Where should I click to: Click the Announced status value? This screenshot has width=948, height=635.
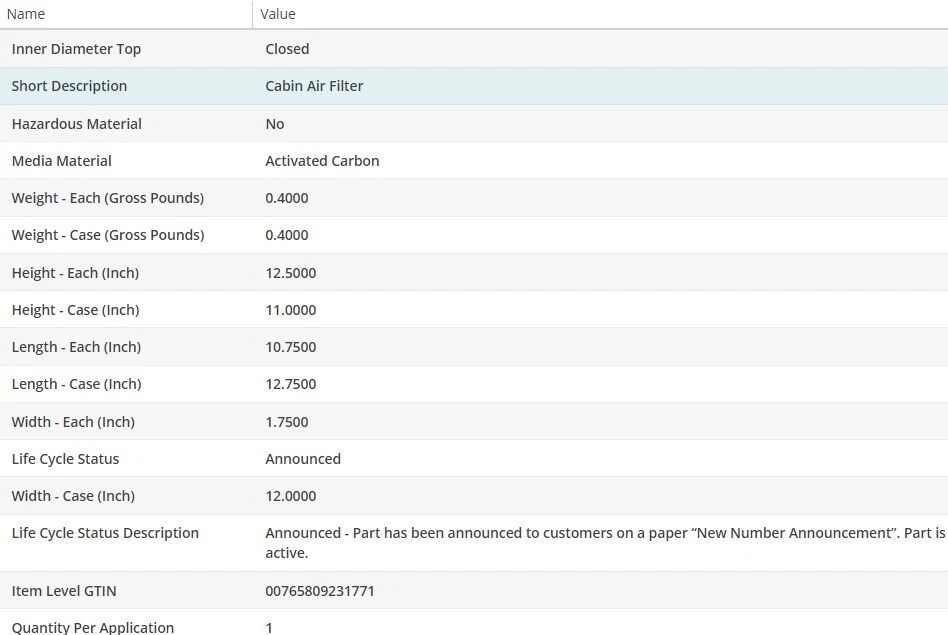coord(303,459)
